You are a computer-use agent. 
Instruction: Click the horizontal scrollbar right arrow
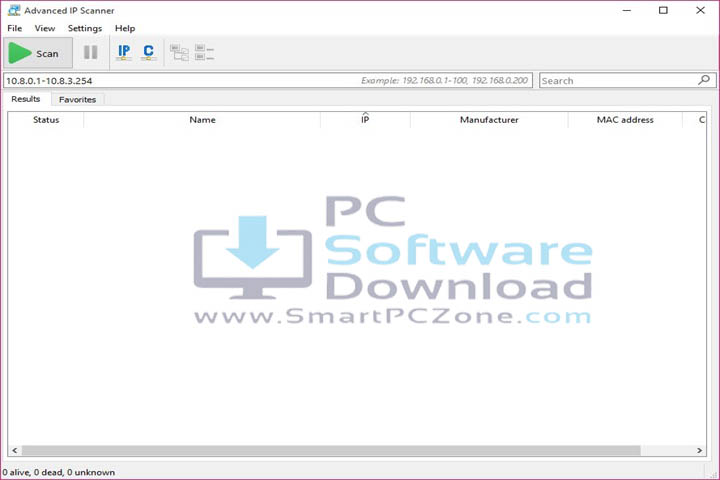pos(699,451)
